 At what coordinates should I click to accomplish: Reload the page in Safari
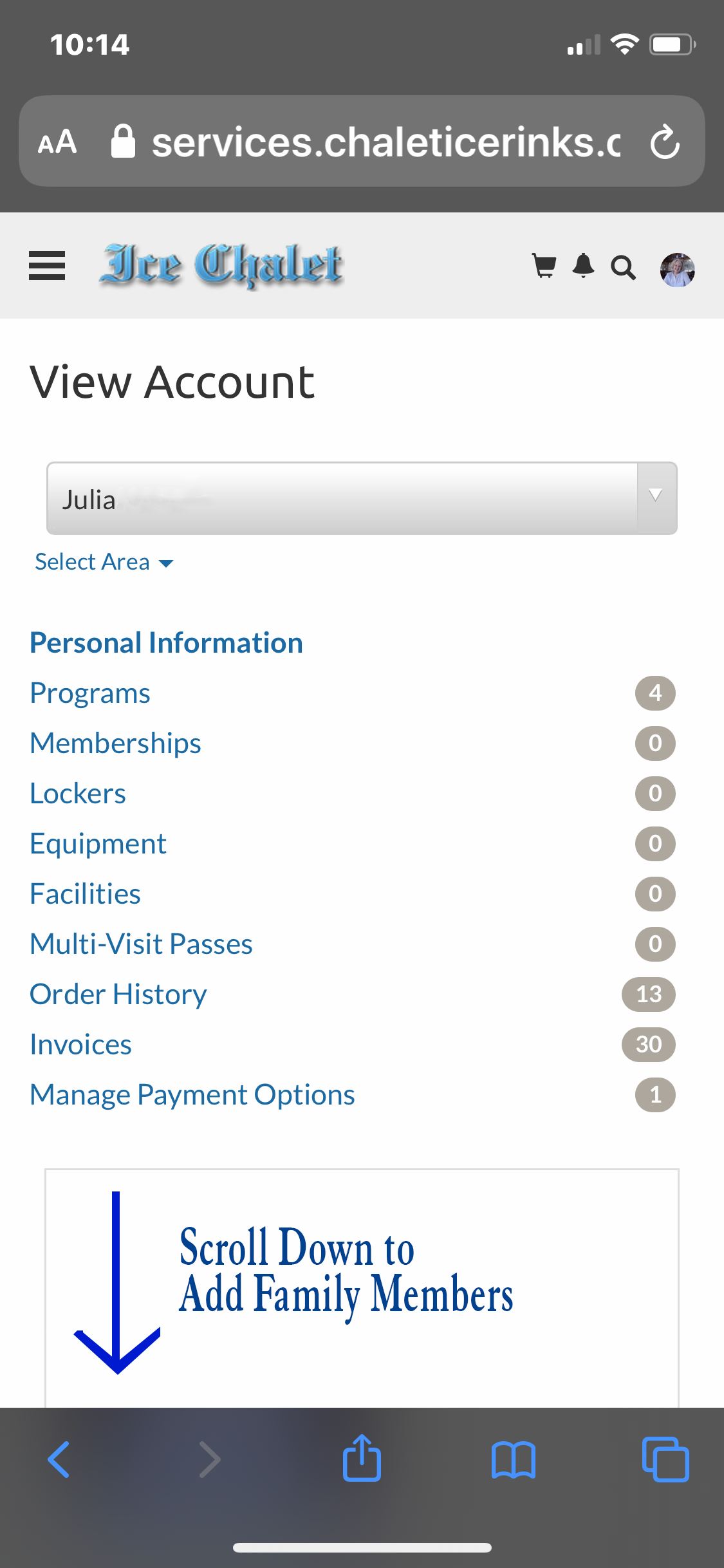(x=665, y=142)
